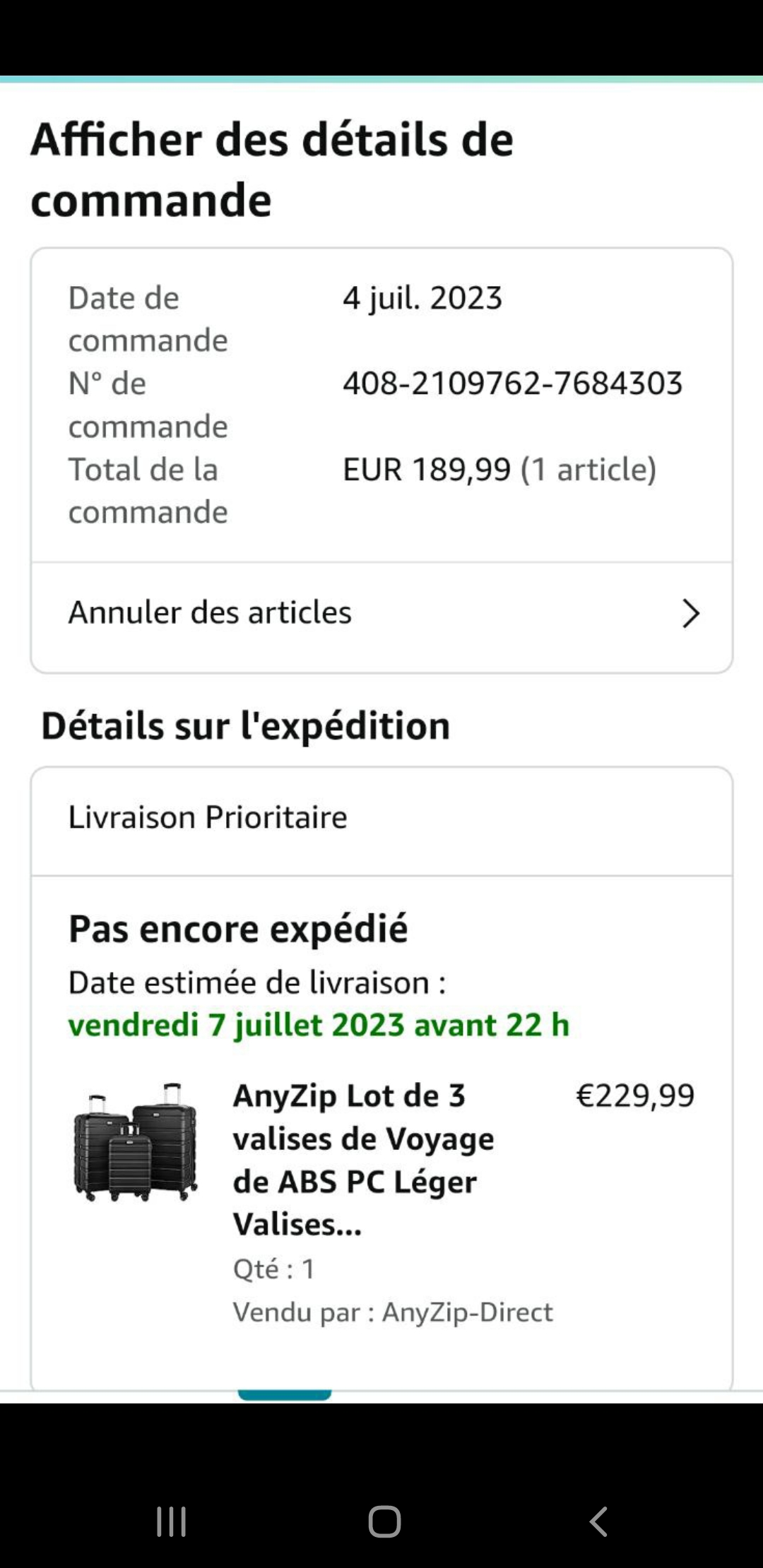Tap the Livraison Prioritaire shipping row

click(208, 817)
